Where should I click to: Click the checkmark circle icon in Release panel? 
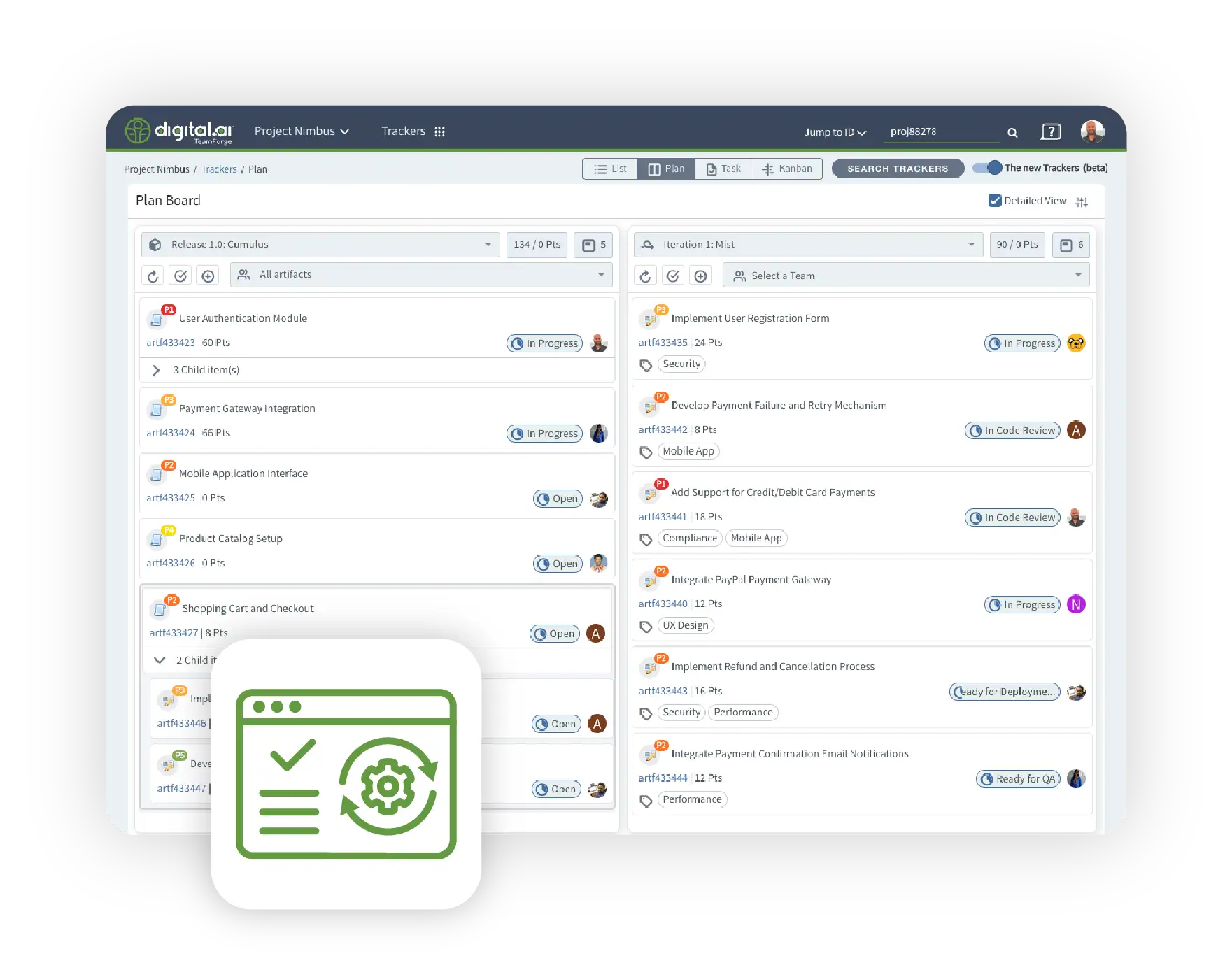[x=180, y=276]
